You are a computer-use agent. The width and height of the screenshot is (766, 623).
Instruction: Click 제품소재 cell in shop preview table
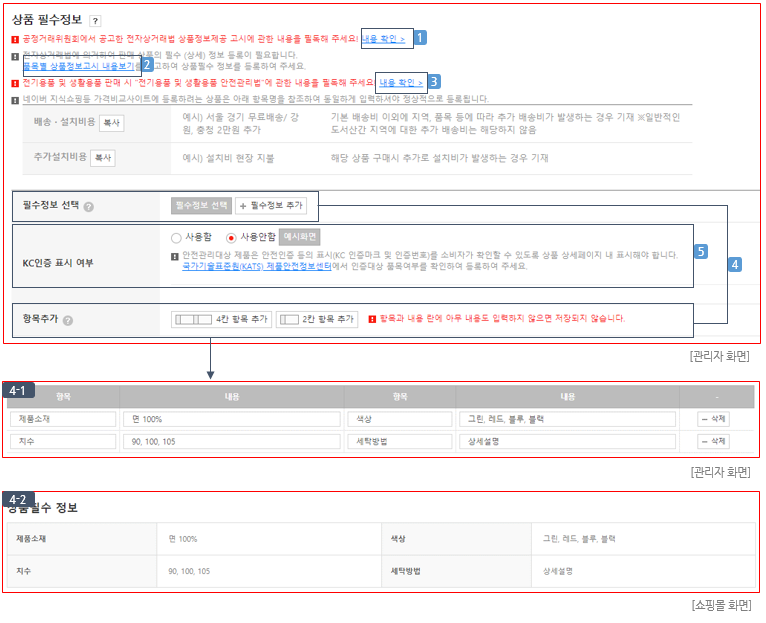coord(82,539)
